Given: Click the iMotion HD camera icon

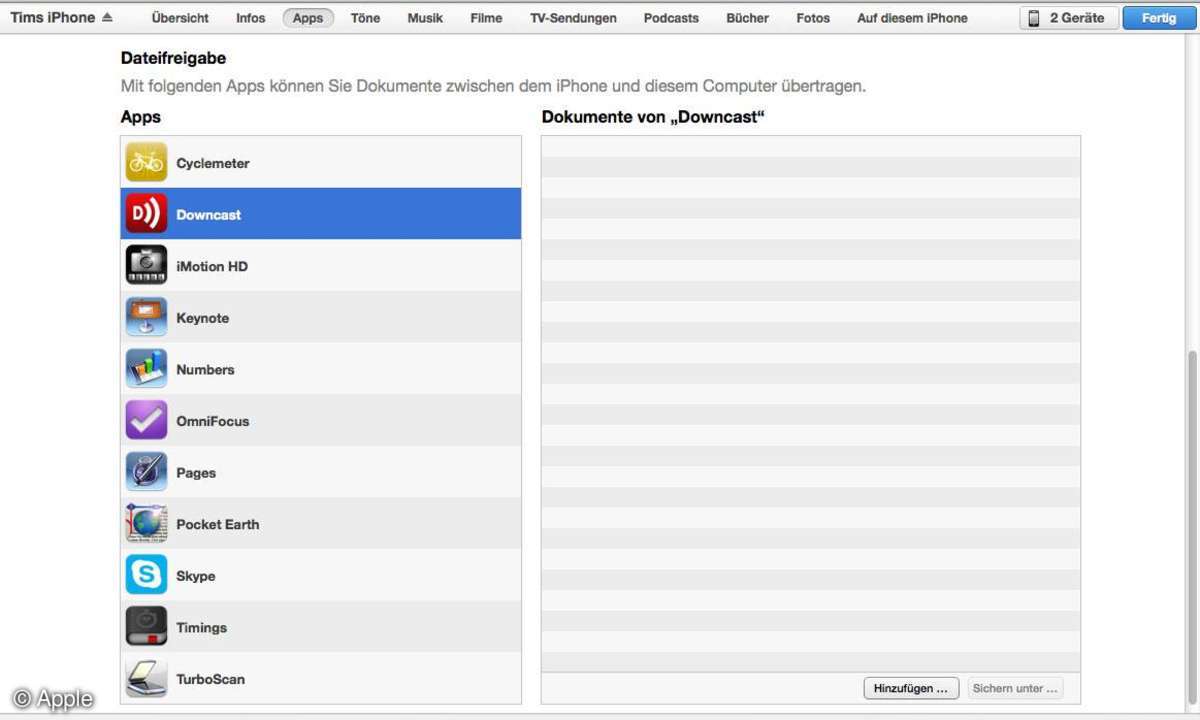Looking at the screenshot, I should [146, 265].
